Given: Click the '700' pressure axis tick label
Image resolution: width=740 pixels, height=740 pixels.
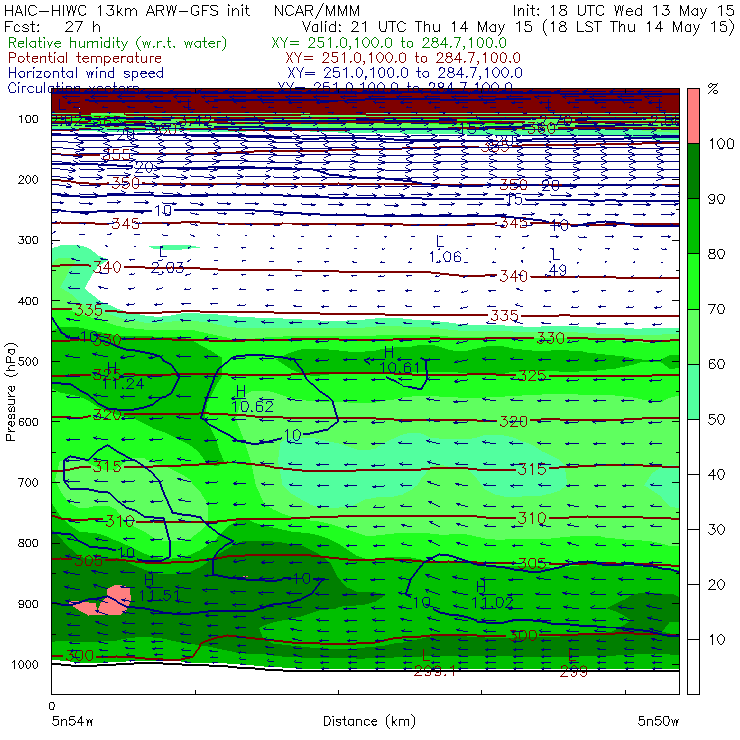Looking at the screenshot, I should [28, 482].
